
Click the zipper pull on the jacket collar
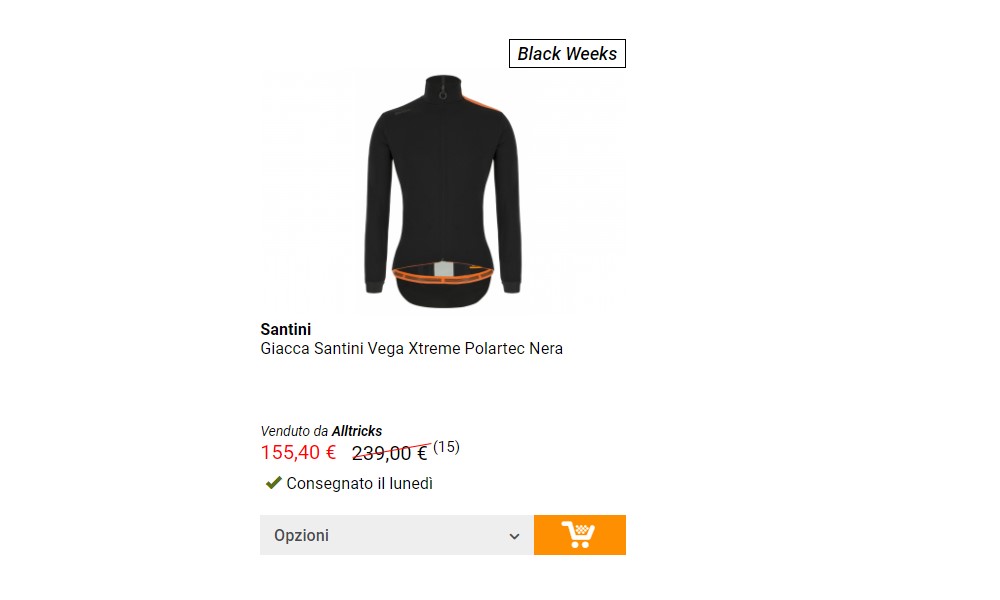pyautogui.click(x=443, y=94)
